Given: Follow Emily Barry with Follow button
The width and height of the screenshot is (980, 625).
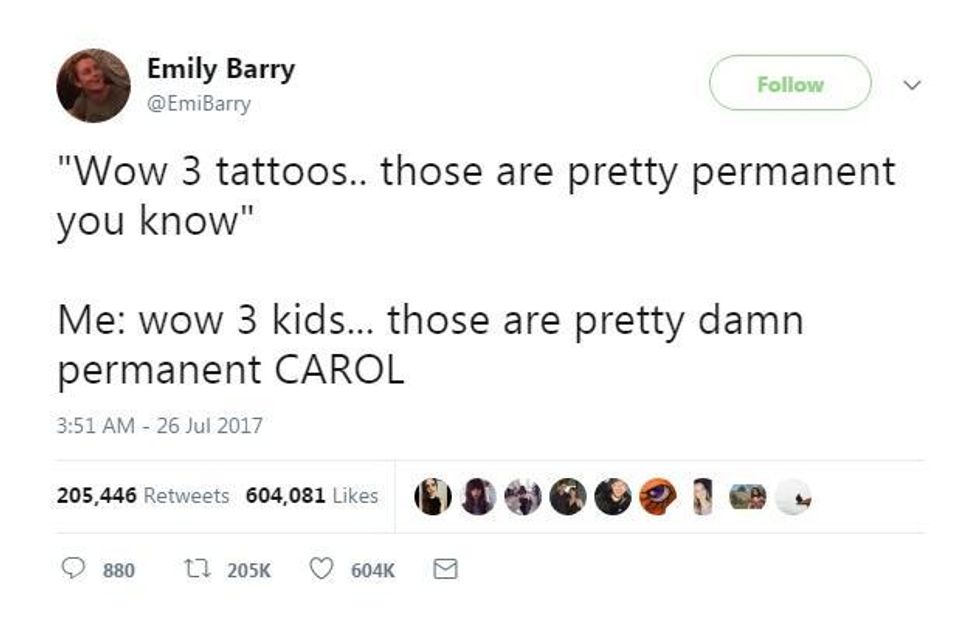Looking at the screenshot, I should coord(790,82).
